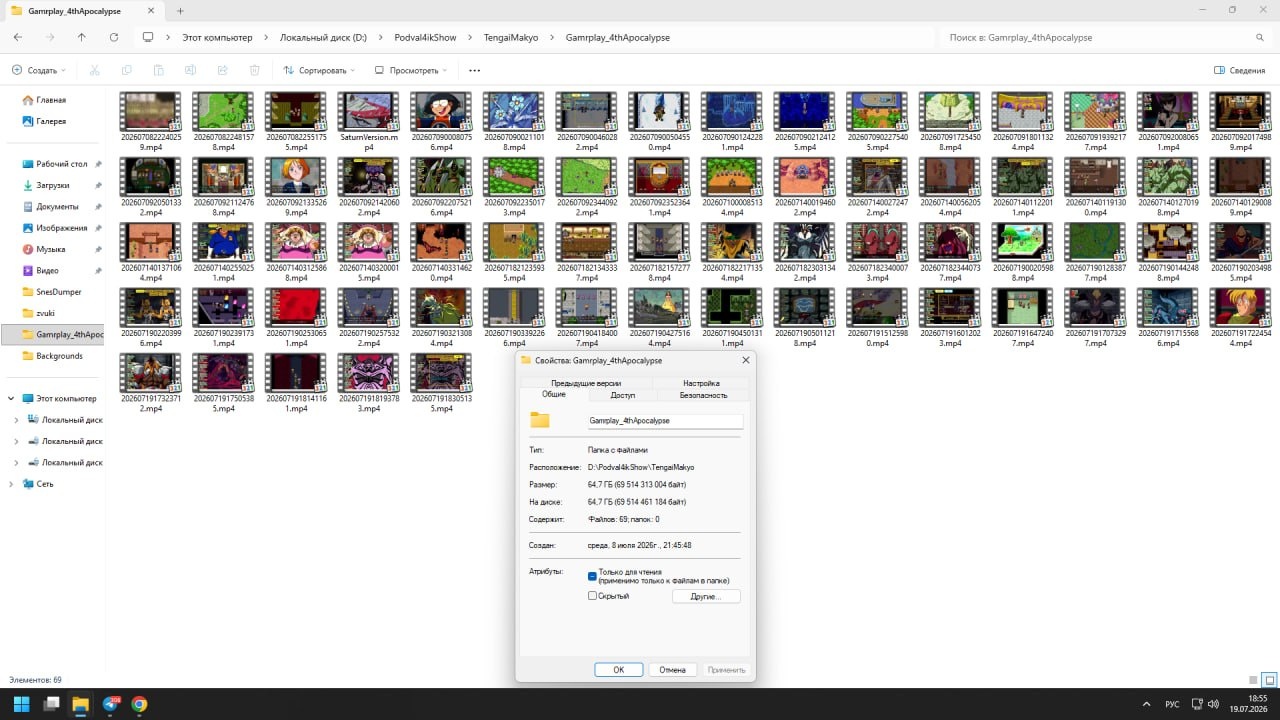This screenshot has width=1280, height=720.
Task: Click OK in the properties dialog
Action: click(619, 670)
